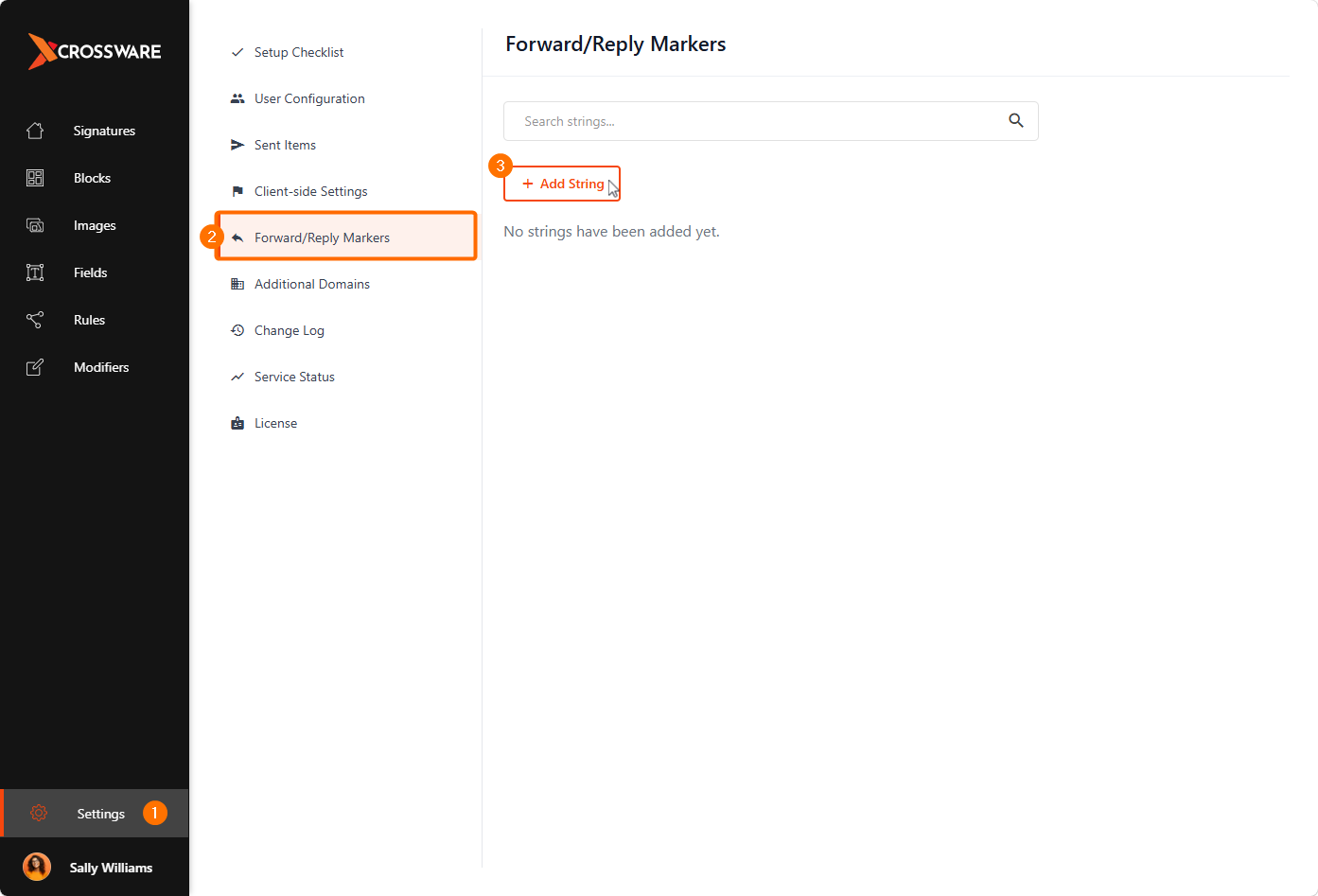1318x896 pixels.
Task: Click the Fields text-box icon
Action: (x=35, y=272)
